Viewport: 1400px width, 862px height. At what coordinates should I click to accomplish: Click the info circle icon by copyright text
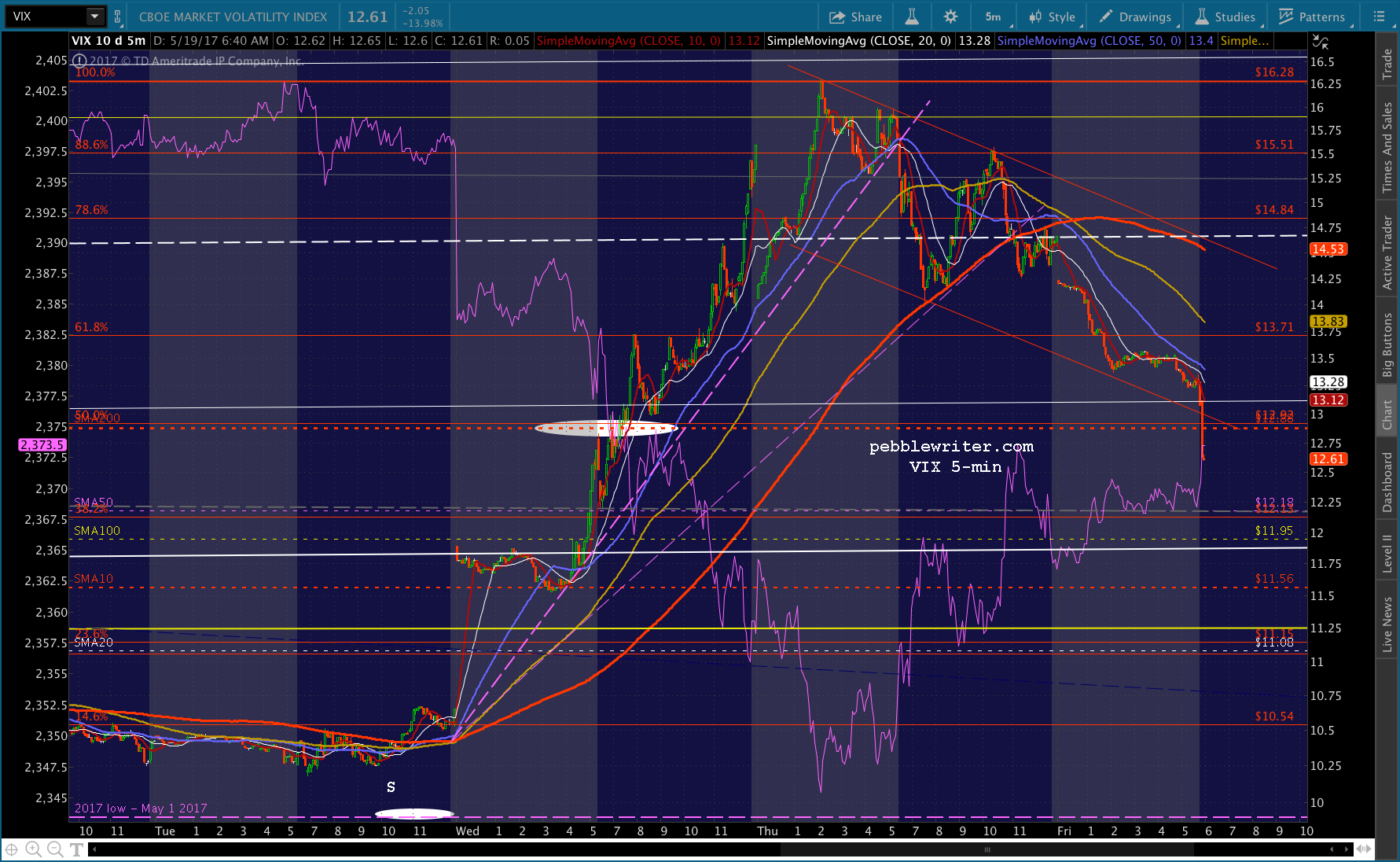click(x=79, y=61)
